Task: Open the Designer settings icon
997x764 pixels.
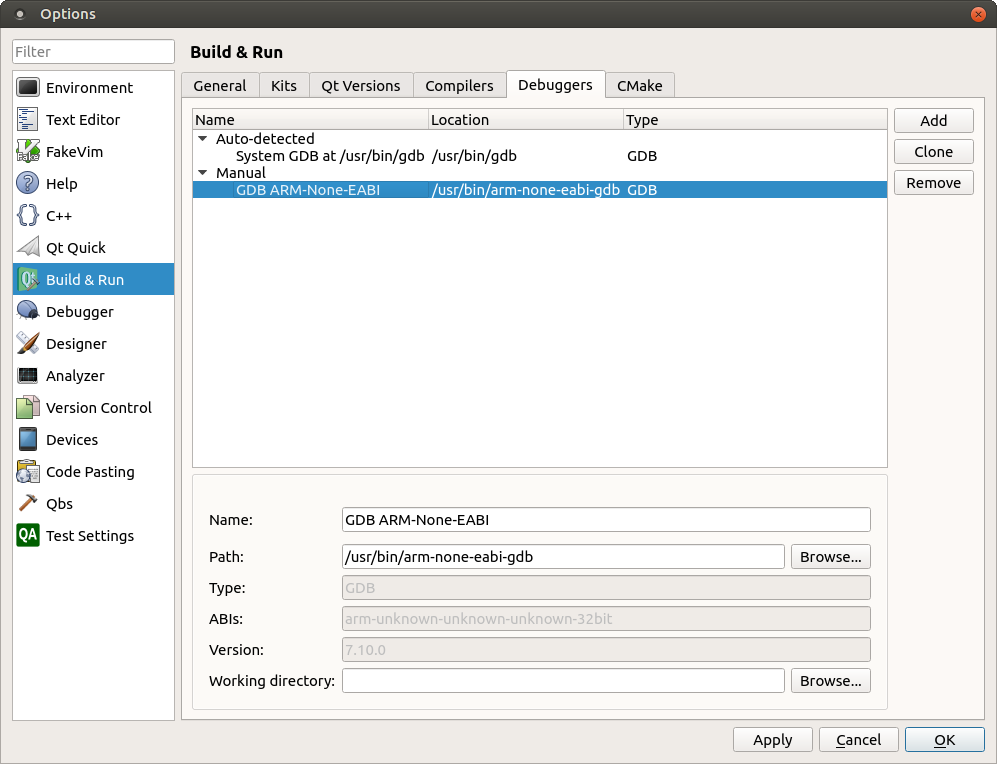Action: (28, 344)
